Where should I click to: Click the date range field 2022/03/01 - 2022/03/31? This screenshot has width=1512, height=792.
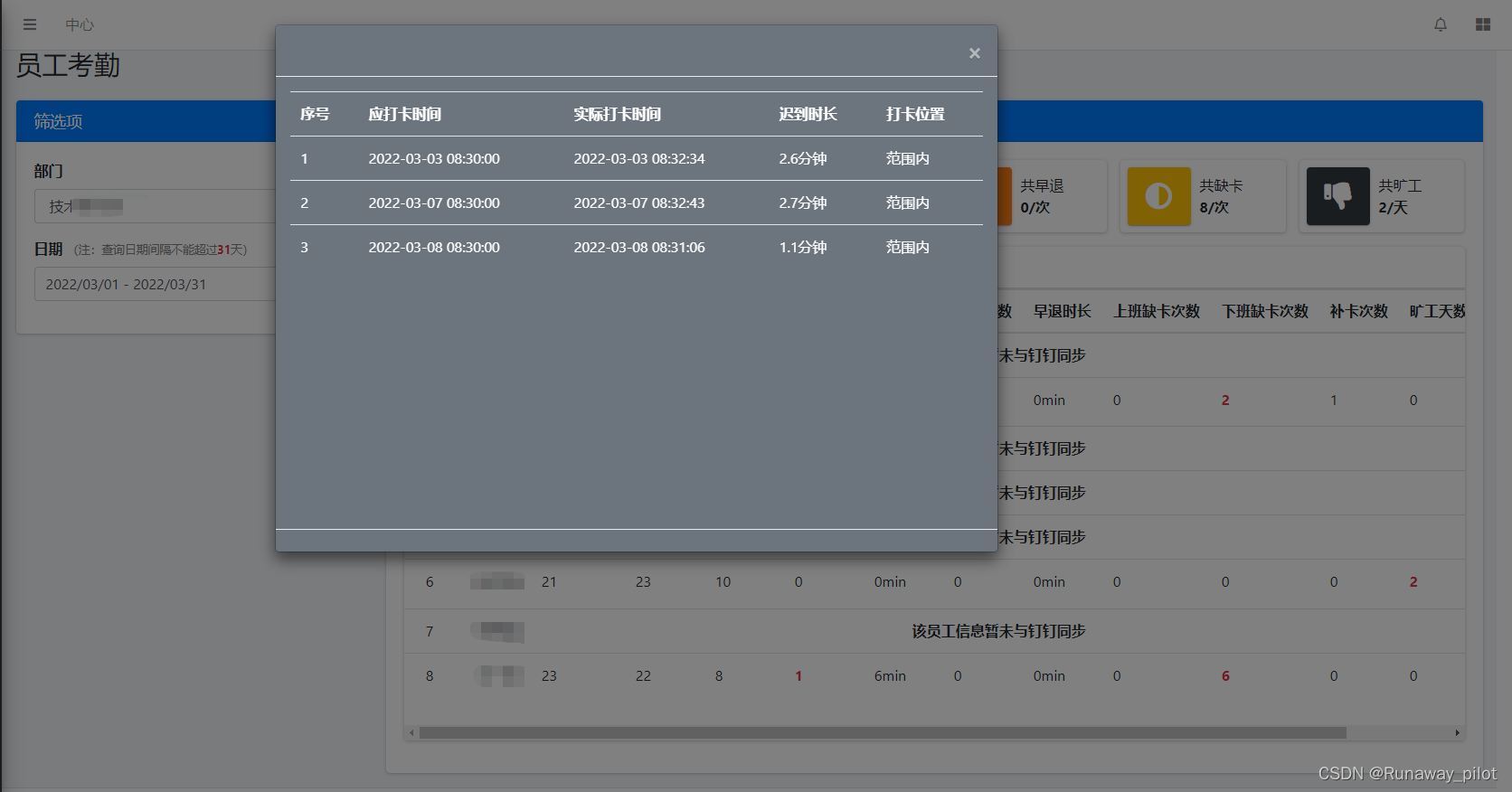pos(155,284)
